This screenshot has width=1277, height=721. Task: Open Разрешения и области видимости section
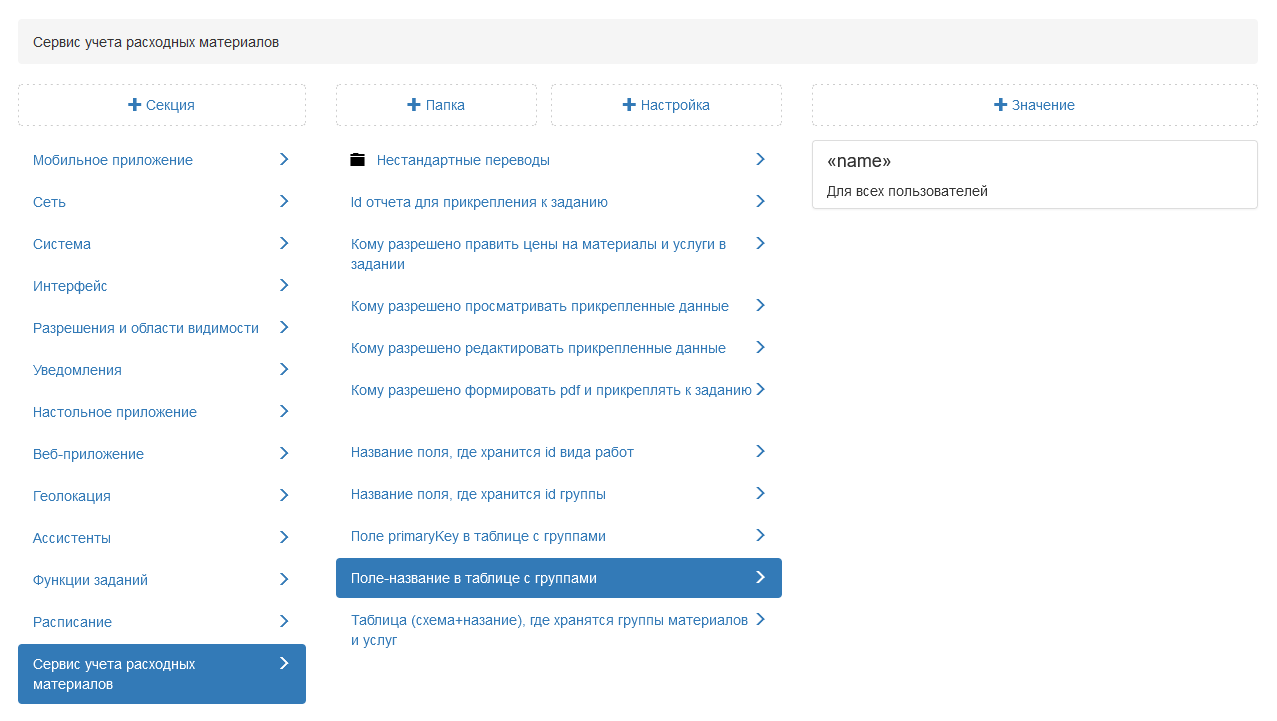pos(146,328)
